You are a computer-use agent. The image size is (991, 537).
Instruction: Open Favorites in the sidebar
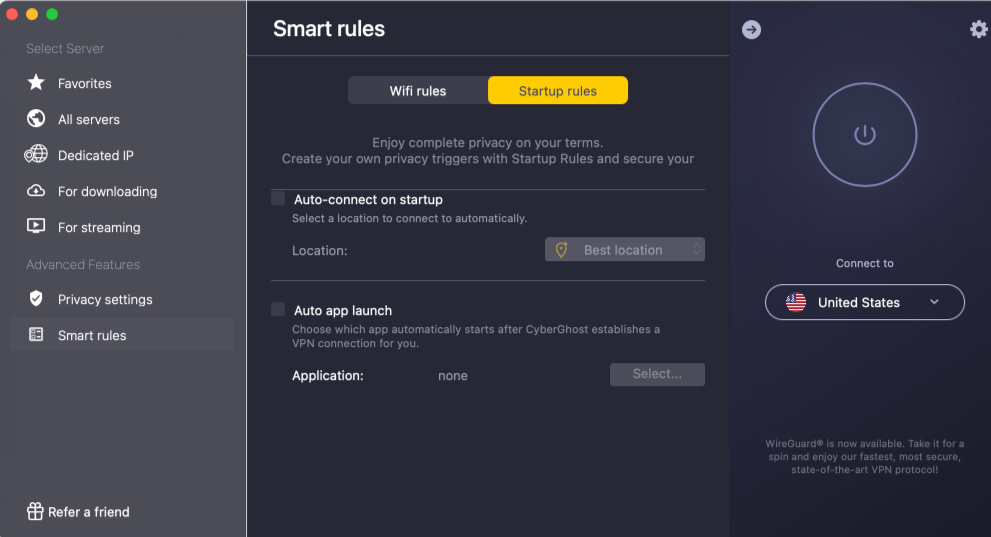pyautogui.click(x=122, y=83)
